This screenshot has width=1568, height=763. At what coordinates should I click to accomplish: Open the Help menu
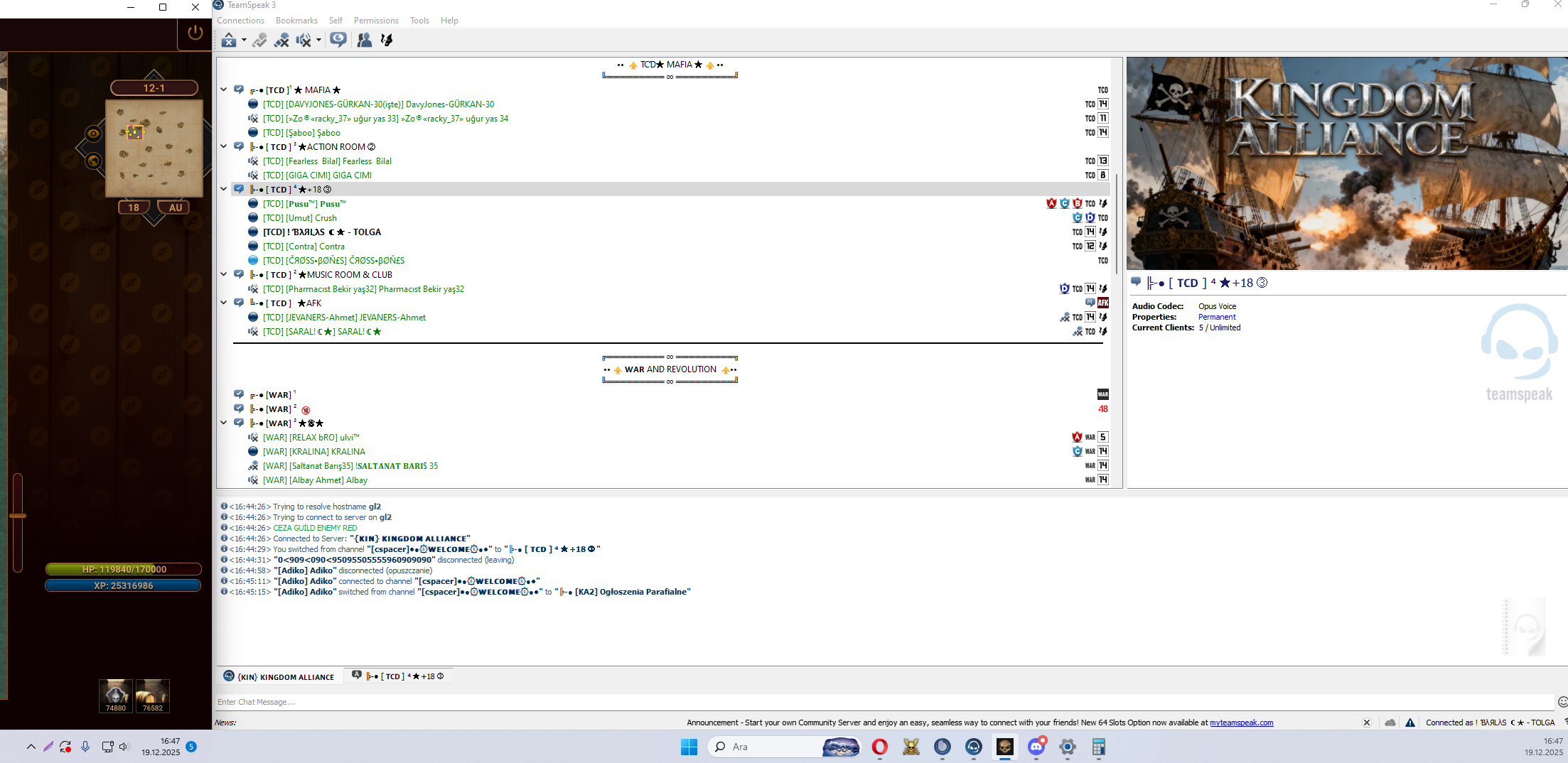[449, 21]
